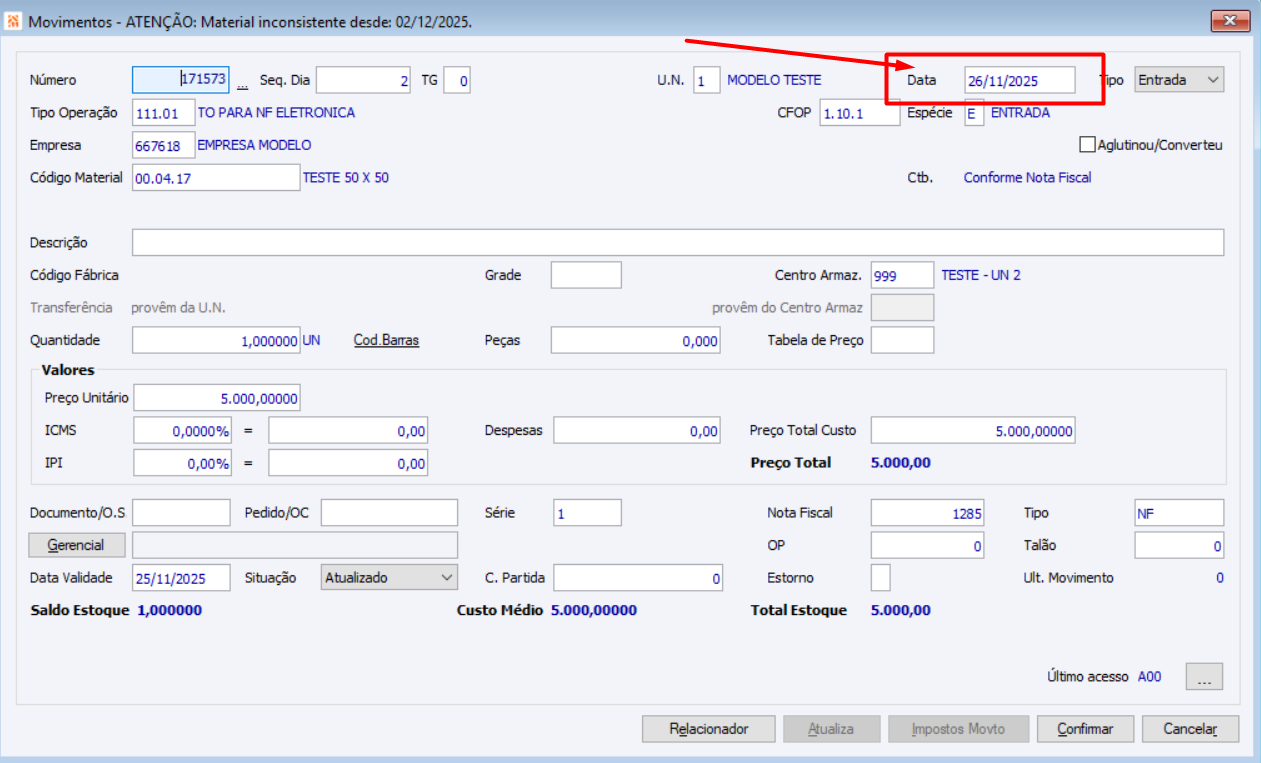Select the Tipo Operação field 111.01
1261x763 pixels.
coord(163,113)
